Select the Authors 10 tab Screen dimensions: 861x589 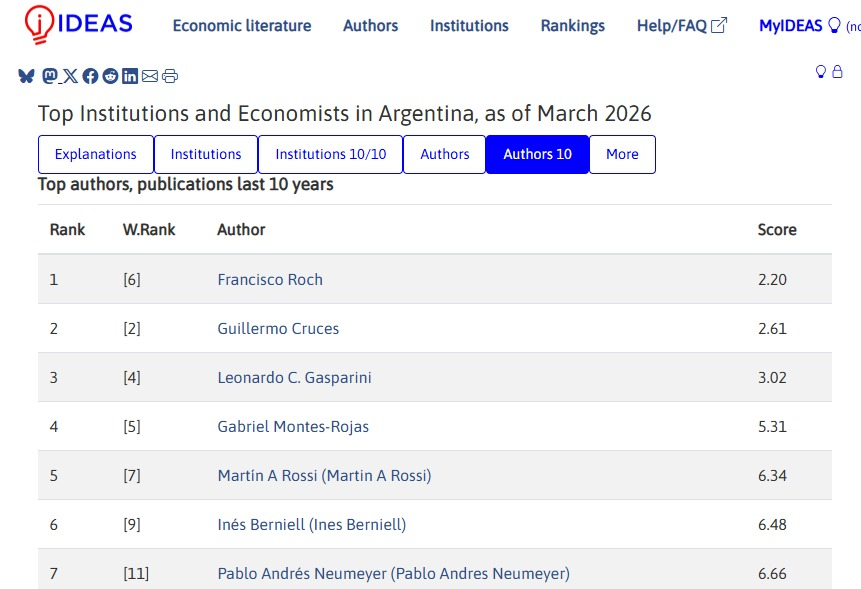(x=538, y=154)
